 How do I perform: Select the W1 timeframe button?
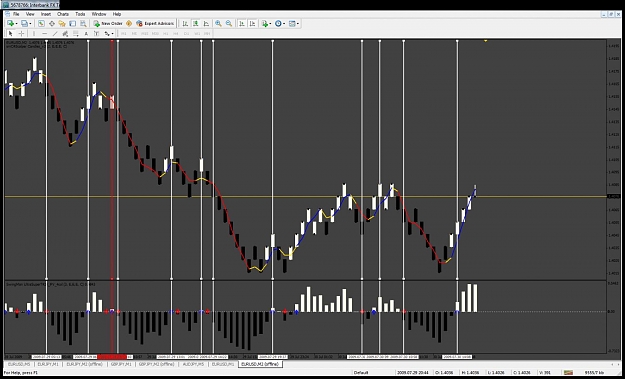[197, 33]
